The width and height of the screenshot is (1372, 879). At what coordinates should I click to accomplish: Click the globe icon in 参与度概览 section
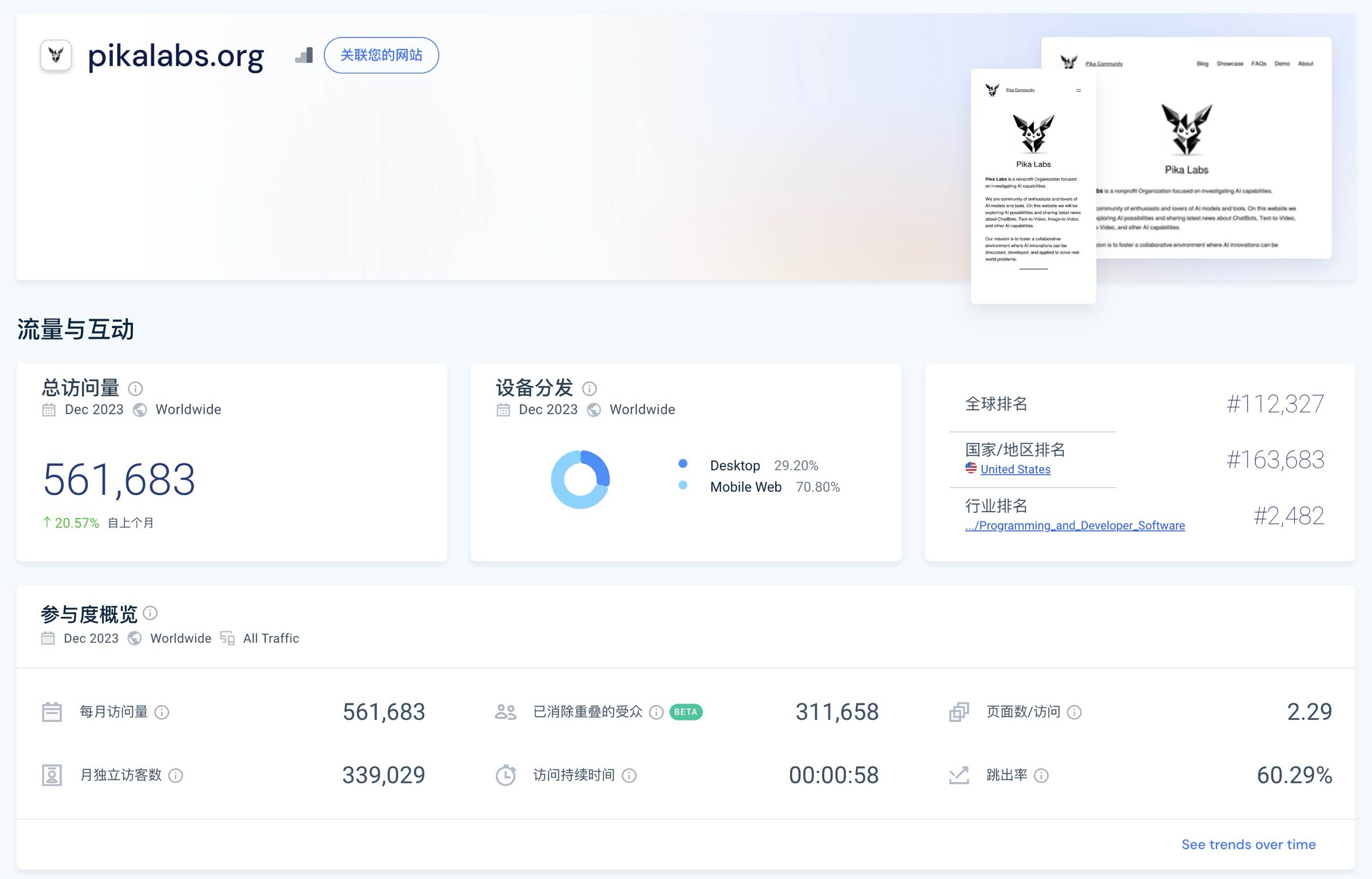pyautogui.click(x=135, y=638)
